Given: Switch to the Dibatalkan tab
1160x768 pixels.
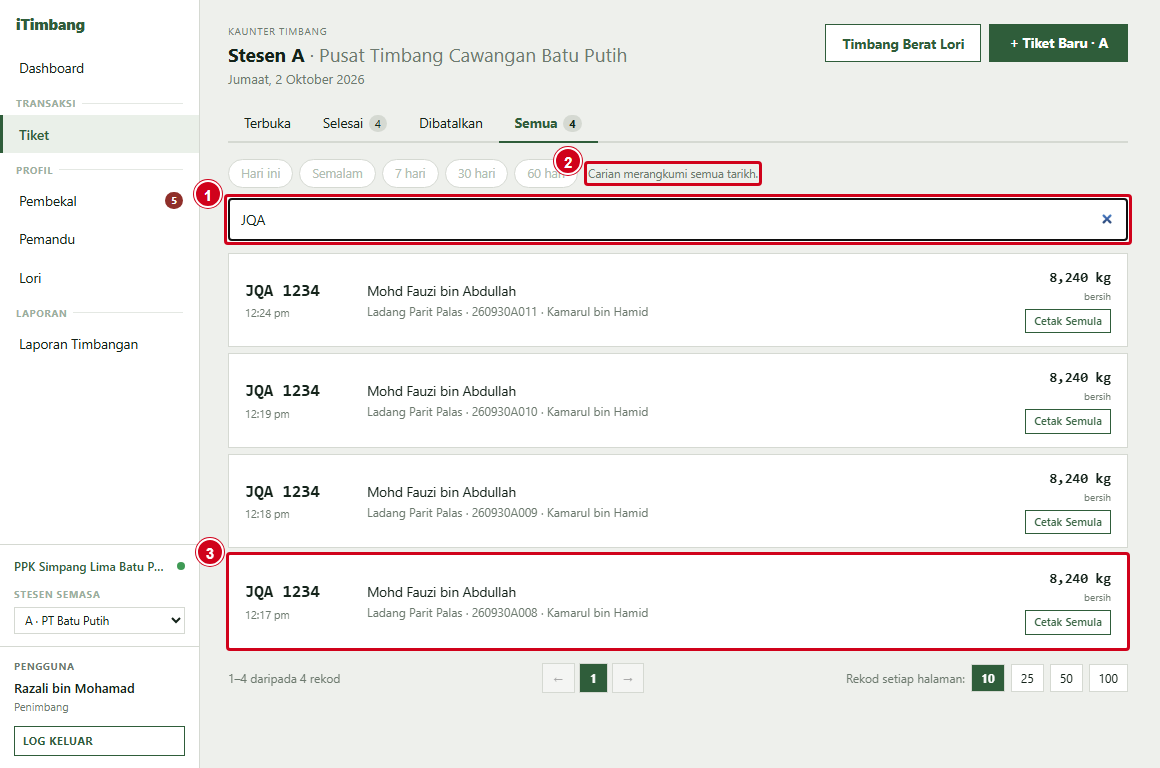Looking at the screenshot, I should [451, 124].
